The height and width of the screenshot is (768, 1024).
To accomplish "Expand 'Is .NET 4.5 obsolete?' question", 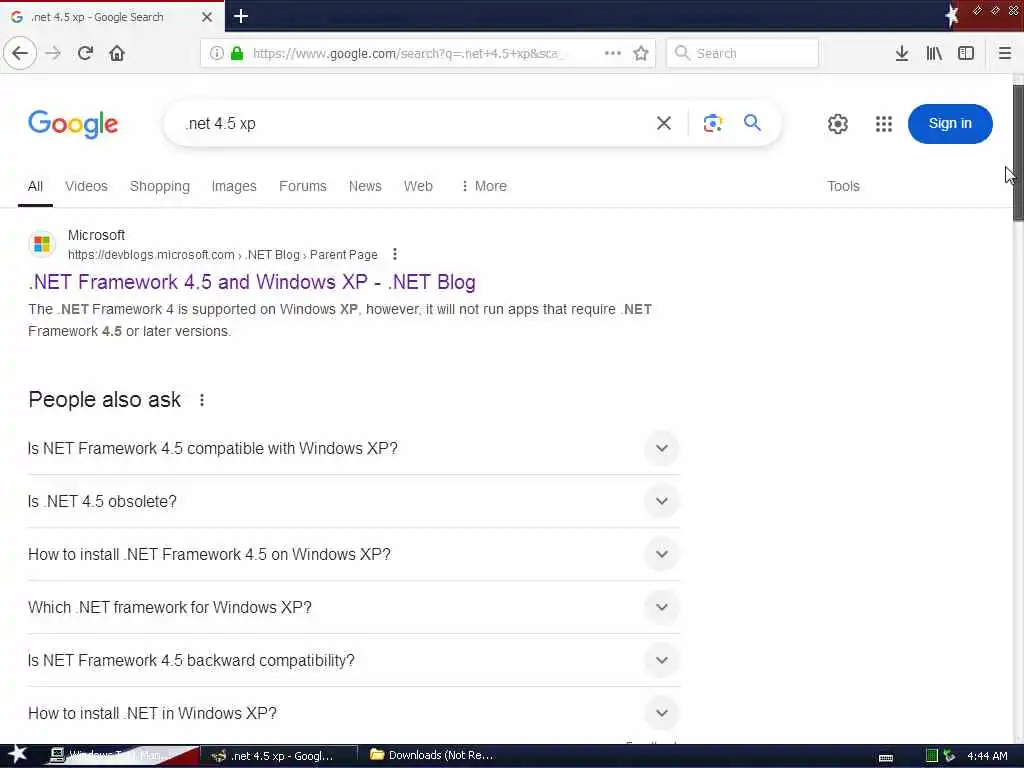I will 353,502.
